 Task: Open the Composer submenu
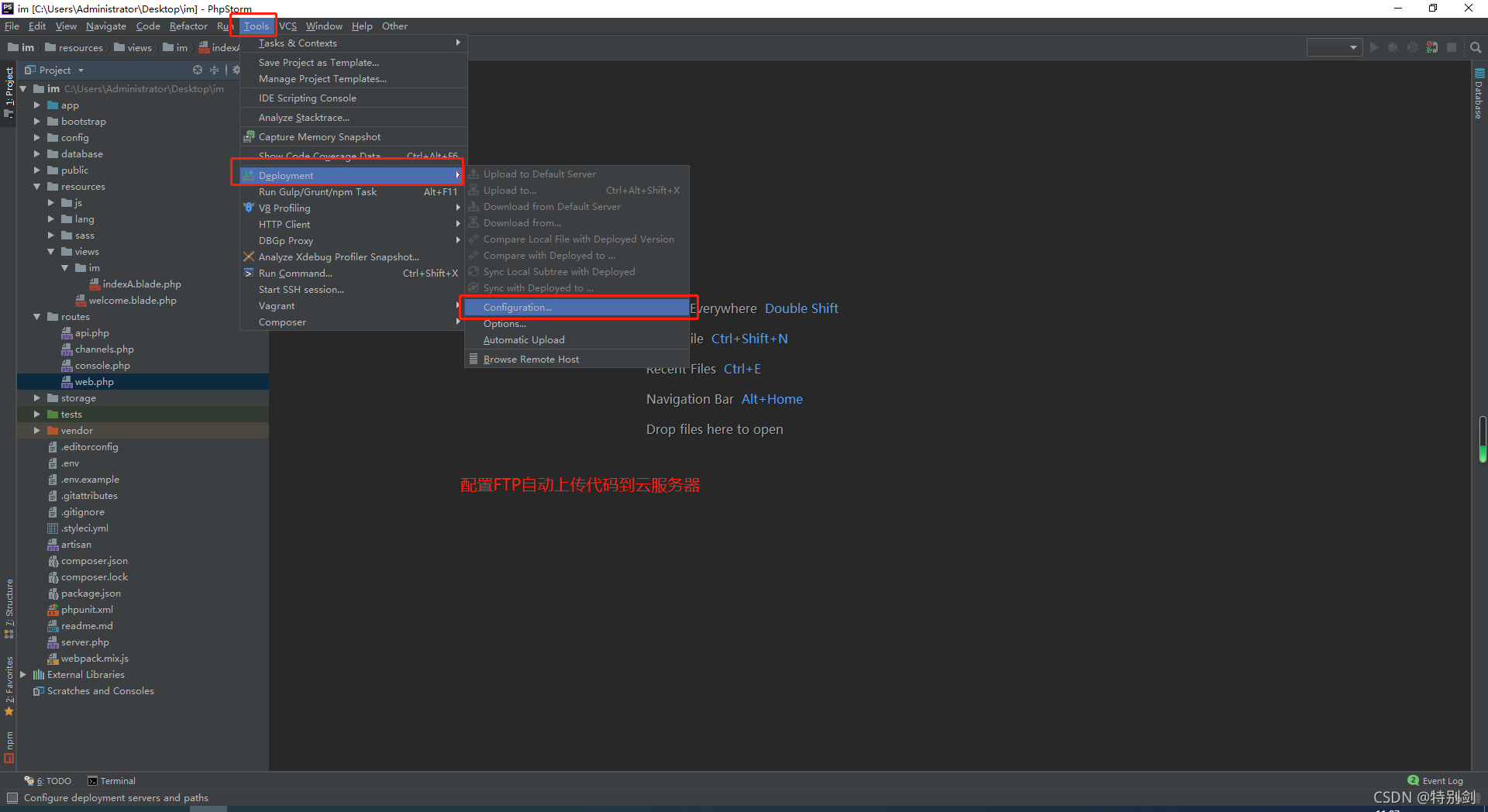[x=353, y=322]
